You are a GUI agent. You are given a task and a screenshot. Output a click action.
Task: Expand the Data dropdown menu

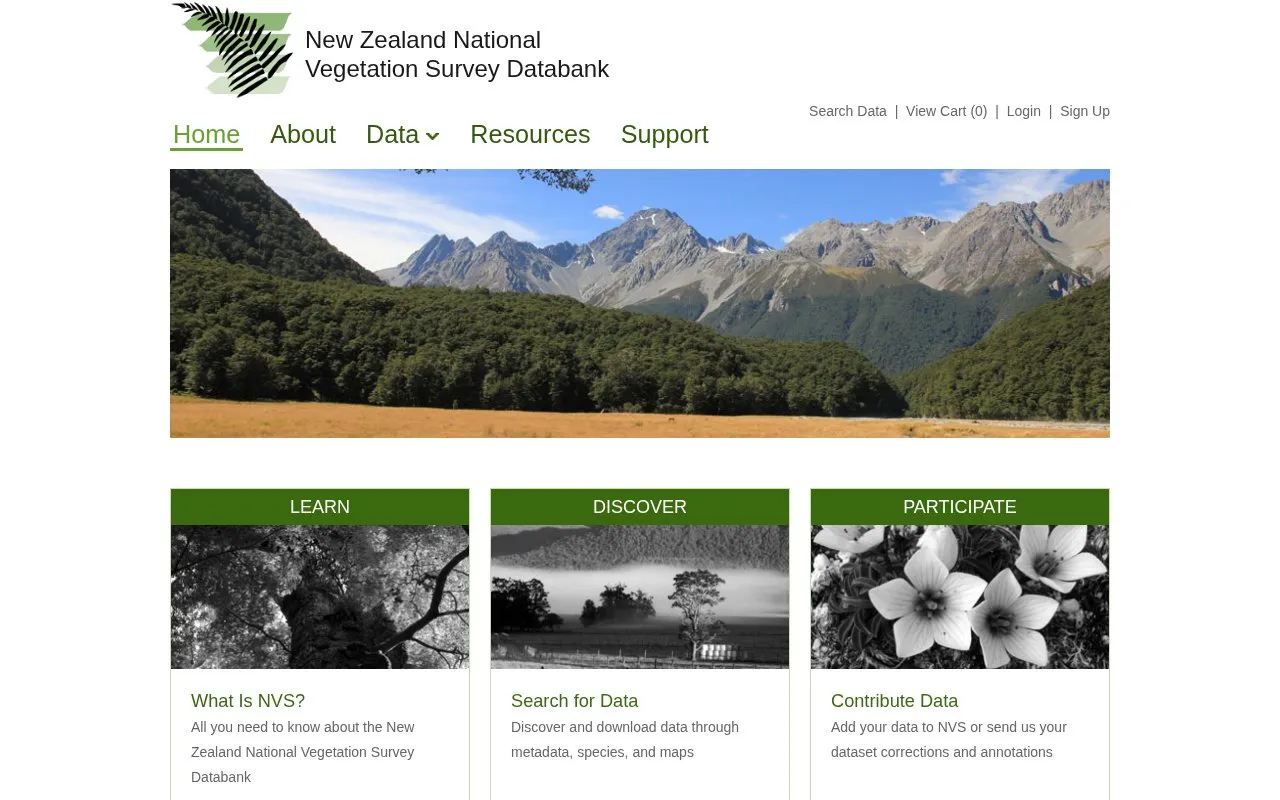click(403, 134)
